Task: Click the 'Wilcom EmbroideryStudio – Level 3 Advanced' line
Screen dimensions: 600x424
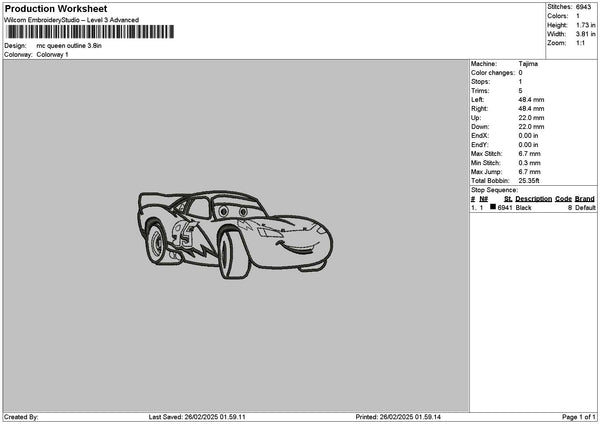Action: (71, 20)
